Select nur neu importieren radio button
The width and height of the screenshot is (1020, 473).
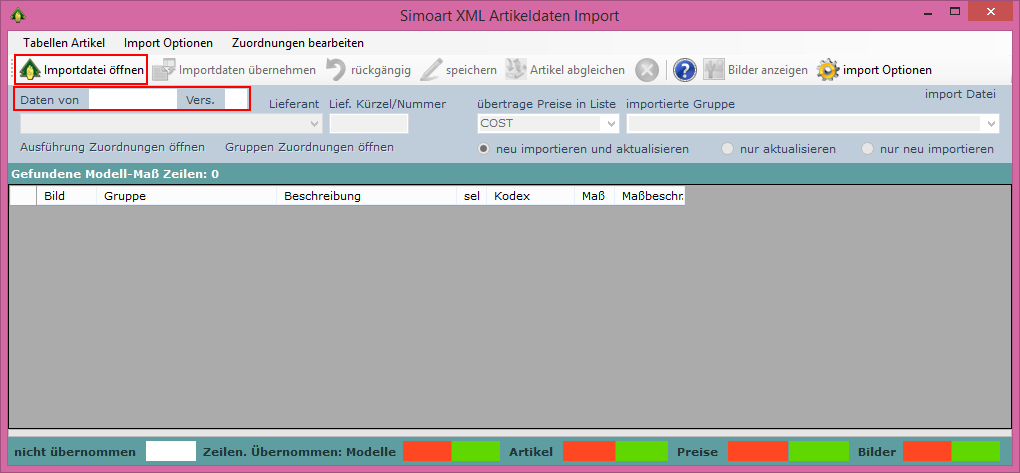pyautogui.click(x=867, y=149)
